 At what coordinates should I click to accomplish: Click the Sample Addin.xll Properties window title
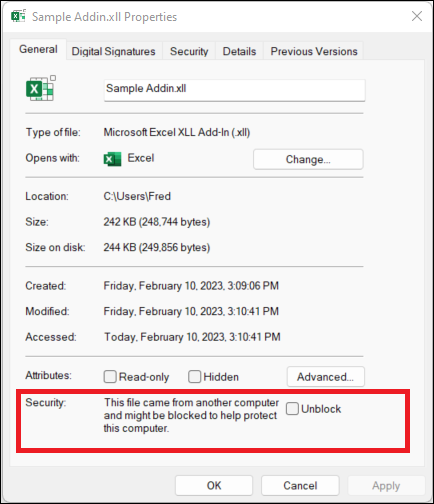pos(104,17)
